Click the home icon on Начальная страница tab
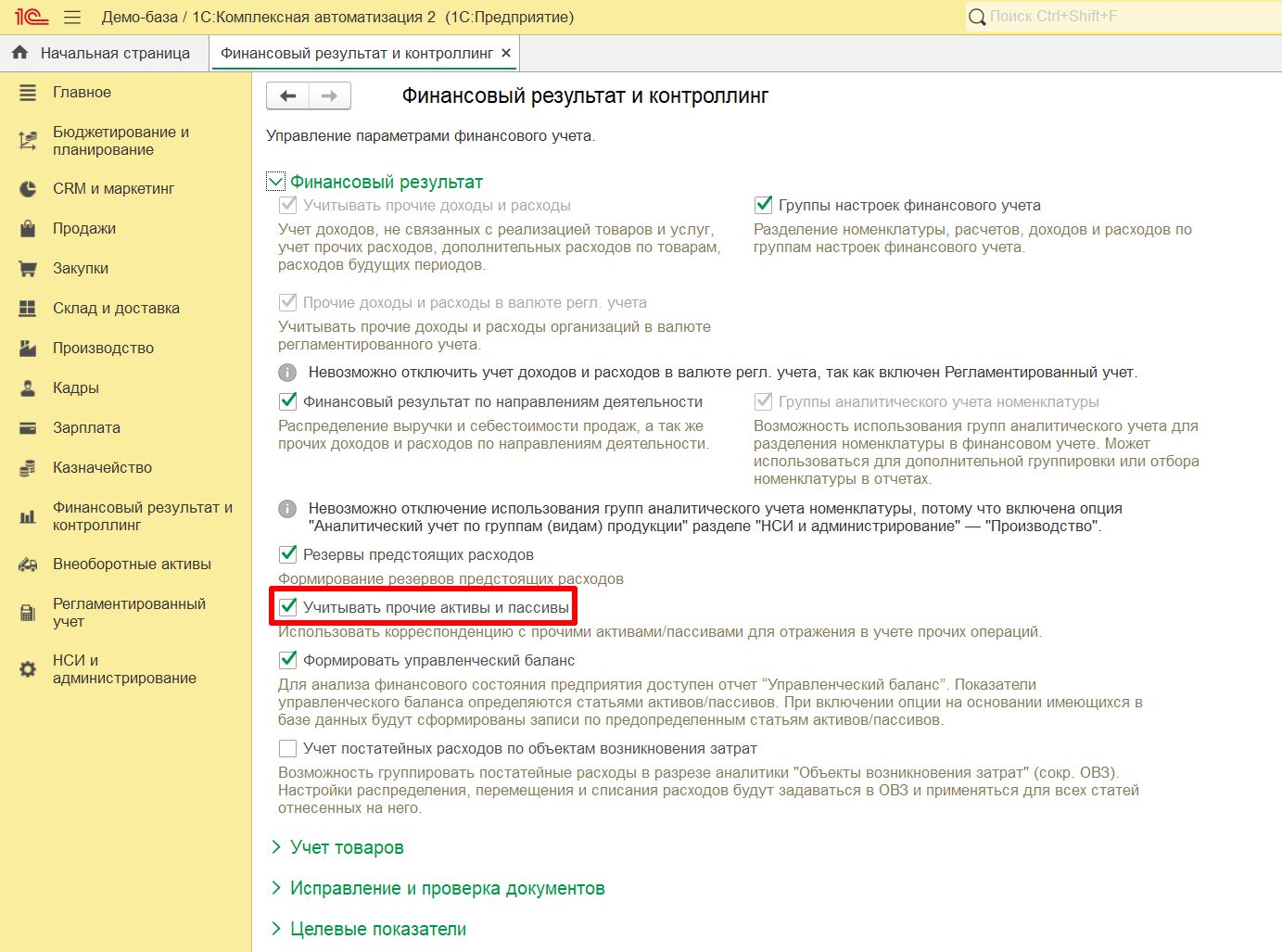Screen dimensions: 1282x952 pyautogui.click(x=19, y=53)
